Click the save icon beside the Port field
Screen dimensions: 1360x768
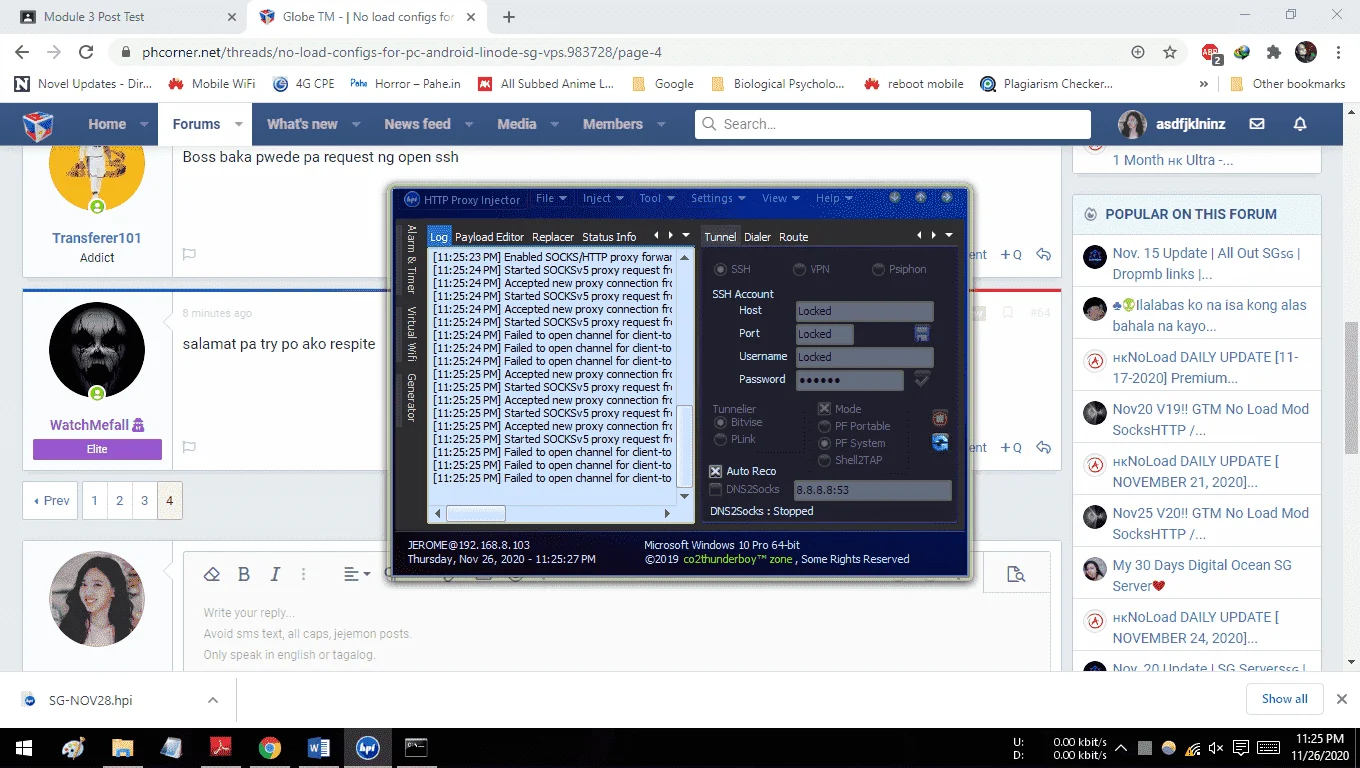coord(922,333)
